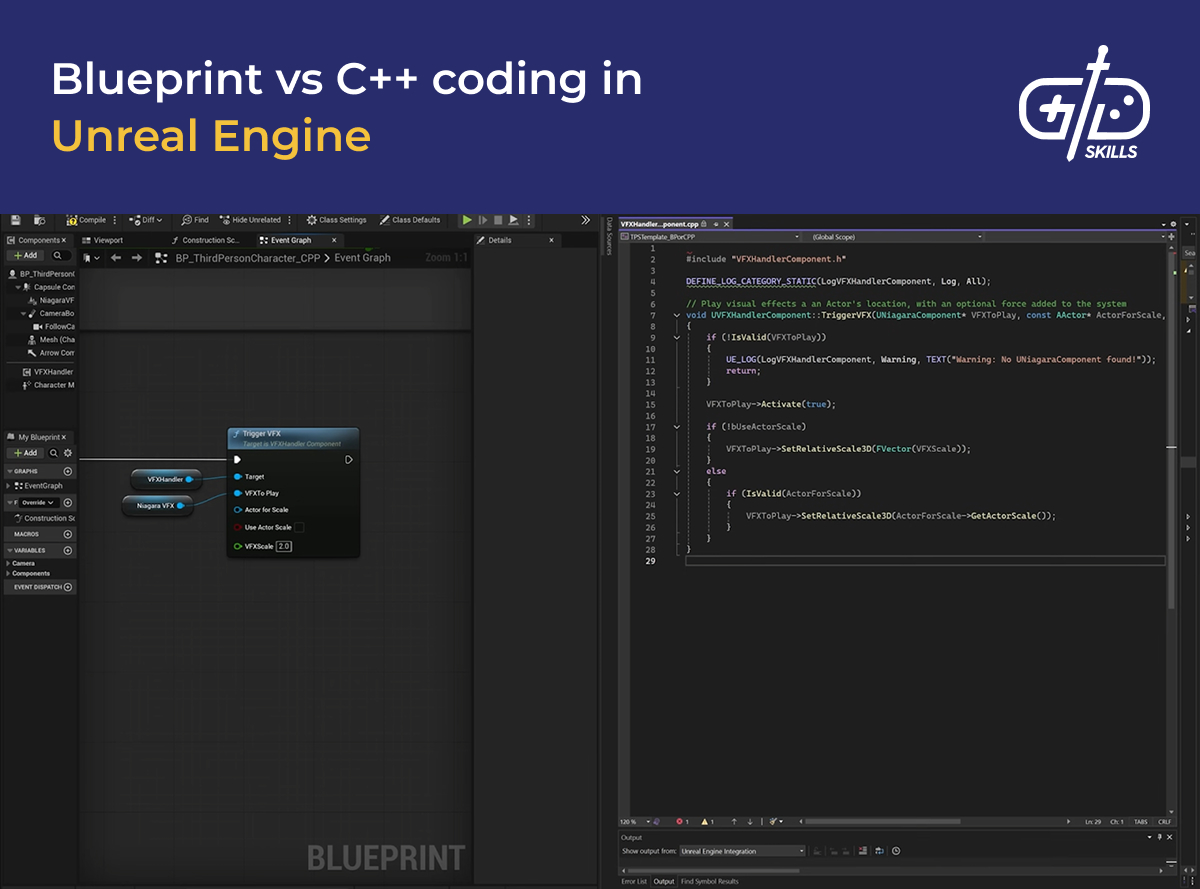The height and width of the screenshot is (889, 1200).
Task: Open the Error List tab
Action: point(634,881)
